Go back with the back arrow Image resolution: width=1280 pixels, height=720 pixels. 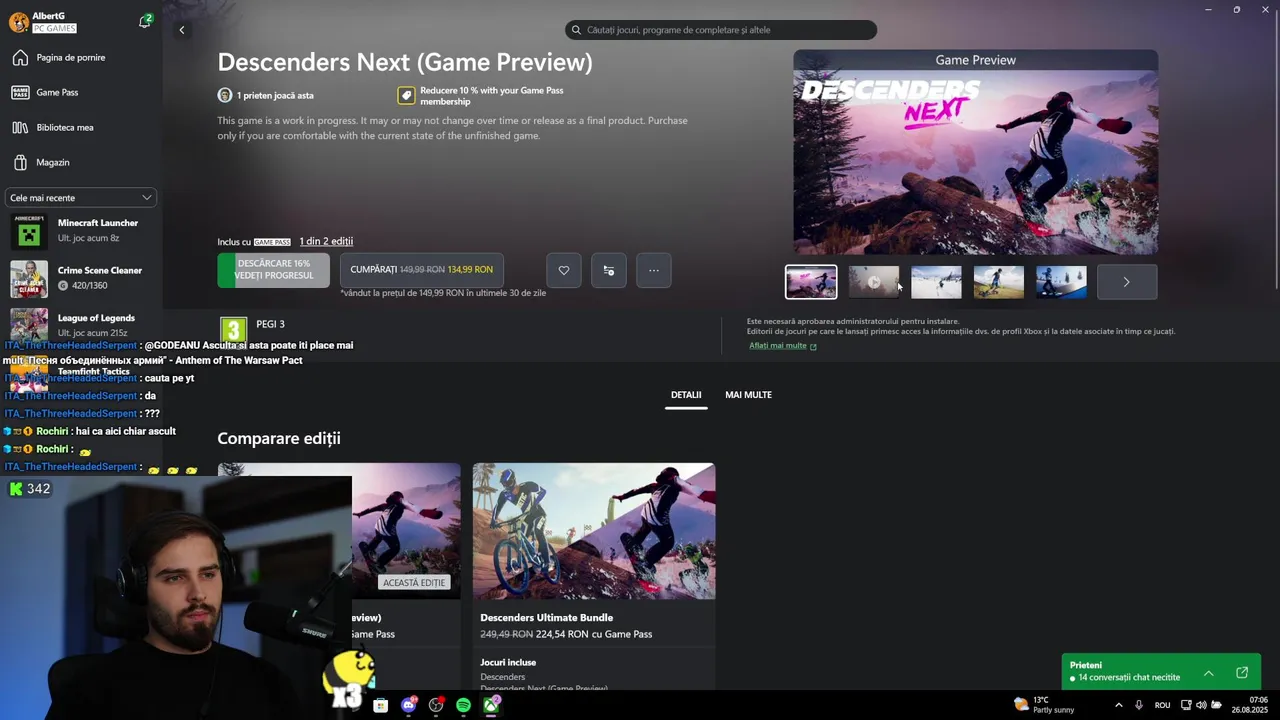pyautogui.click(x=181, y=30)
